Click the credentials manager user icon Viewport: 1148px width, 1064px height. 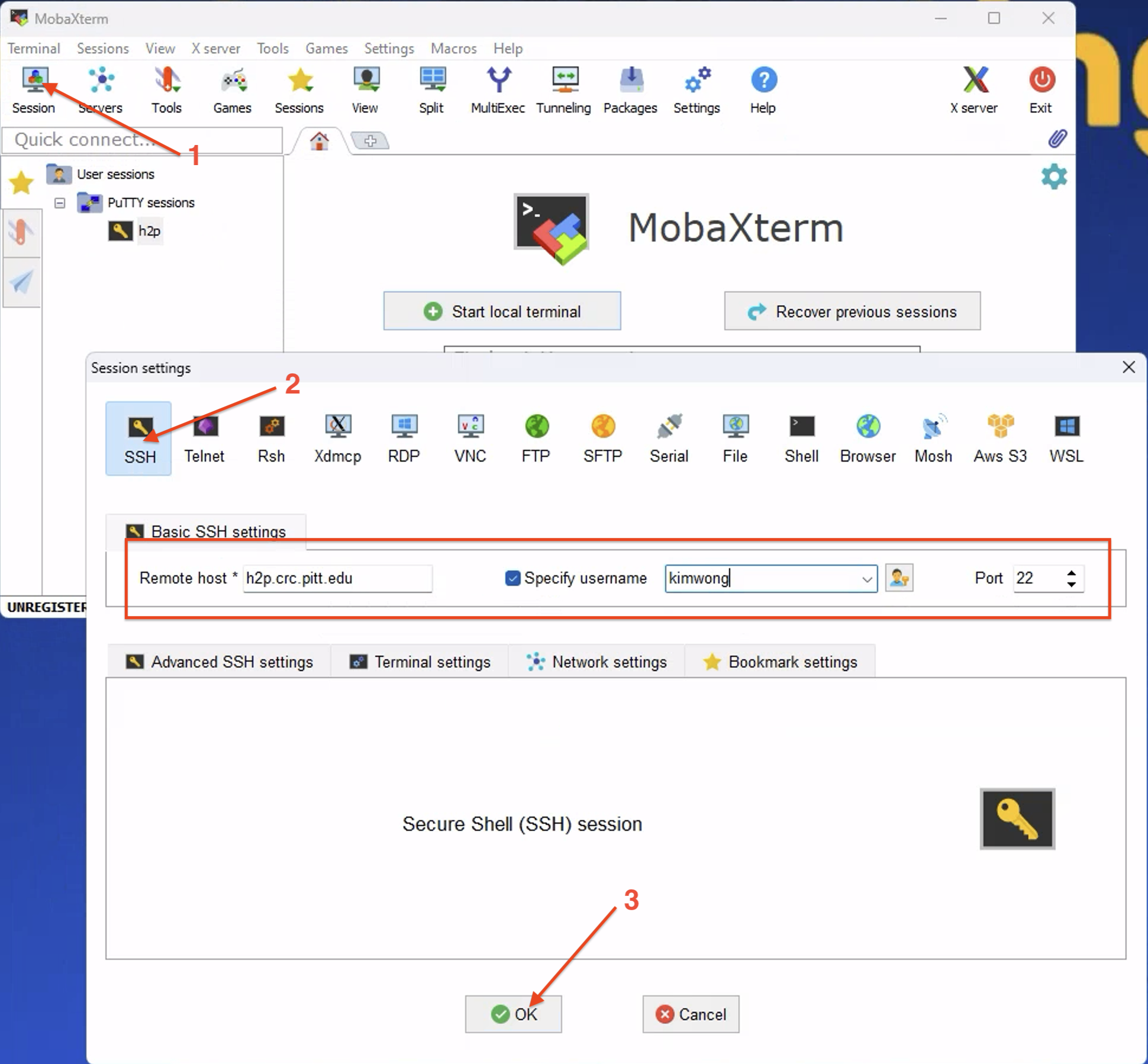coord(899,578)
